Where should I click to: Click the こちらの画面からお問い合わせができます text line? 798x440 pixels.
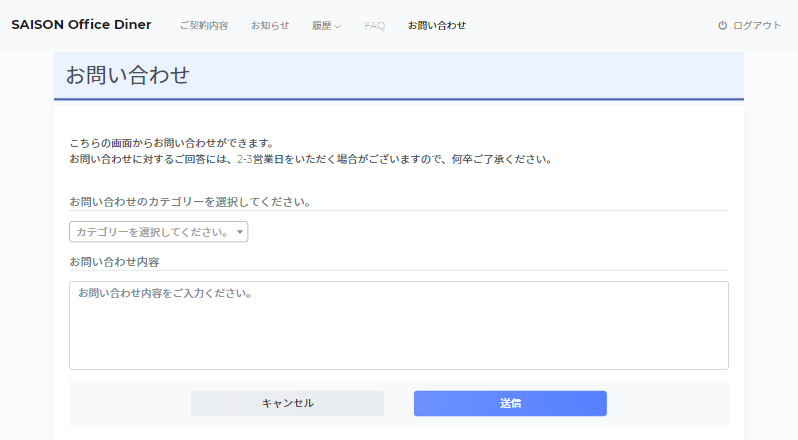172,143
